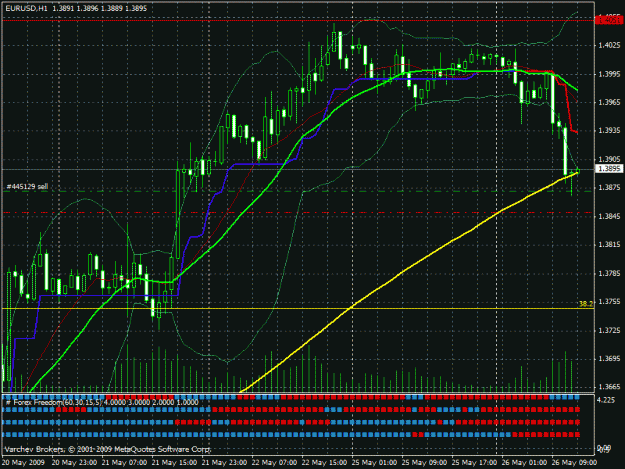Click the 1.3785 price axis label

609,273
